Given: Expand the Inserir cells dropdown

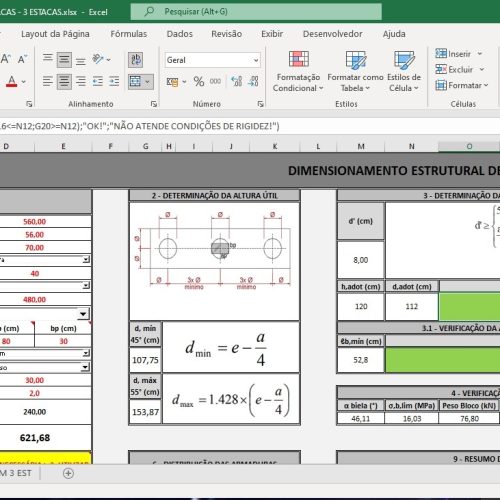Looking at the screenshot, I should click(x=480, y=53).
